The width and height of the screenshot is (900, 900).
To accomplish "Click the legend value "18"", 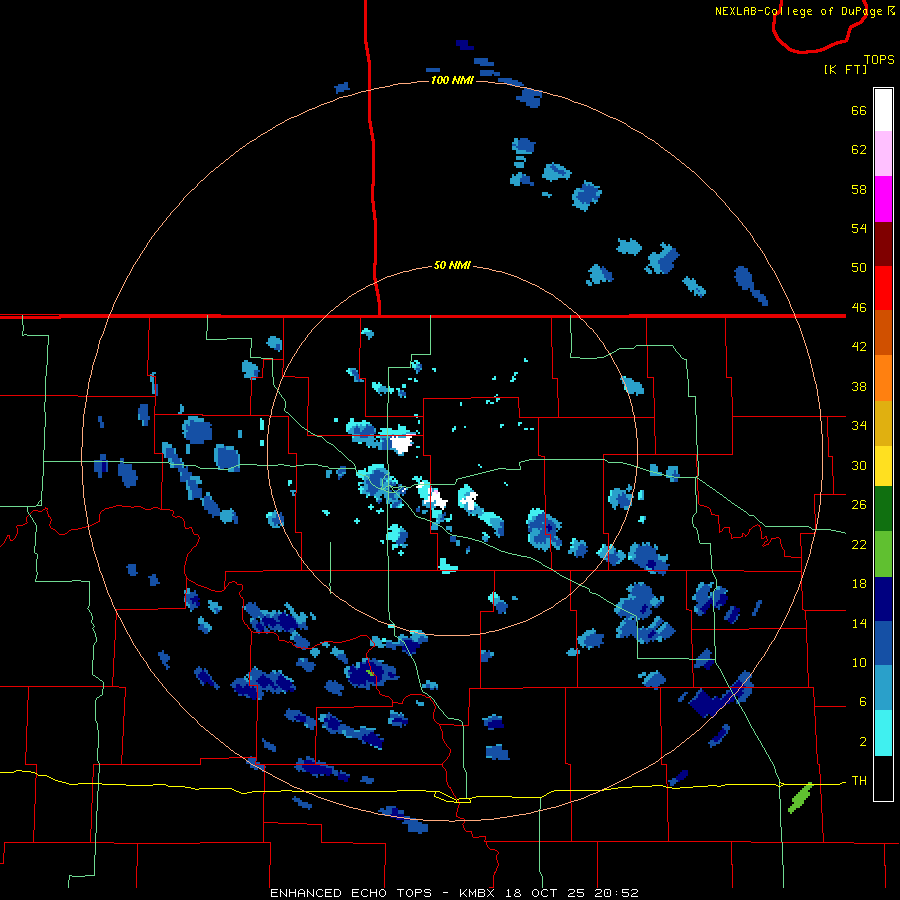I will 859,584.
